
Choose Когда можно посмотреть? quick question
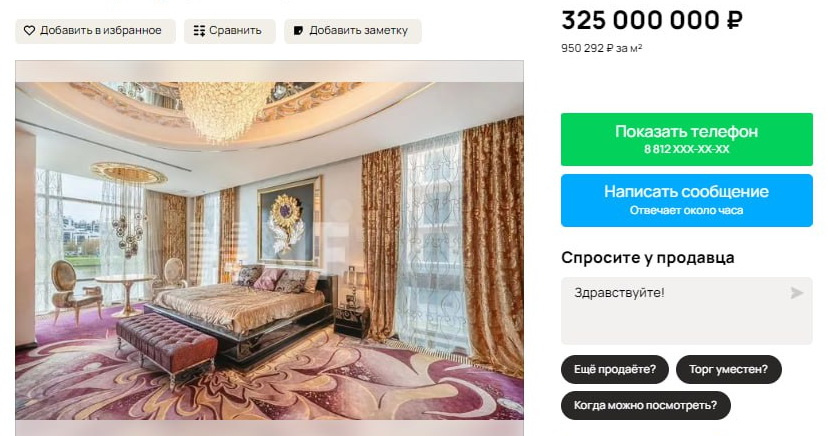pyautogui.click(x=646, y=405)
